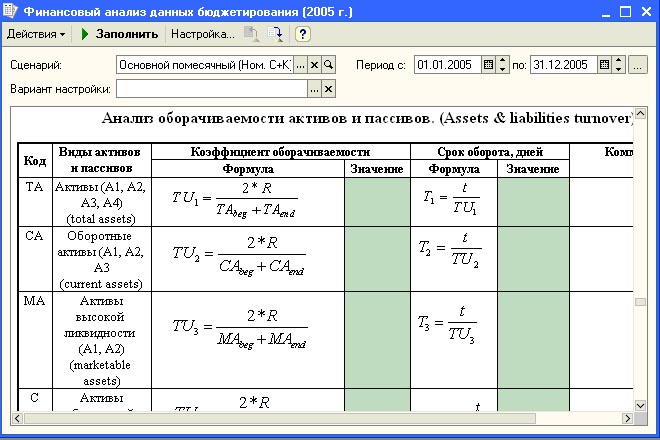This screenshot has width=660, height=440.
Task: Click the Сценарий input field
Action: tap(205, 65)
